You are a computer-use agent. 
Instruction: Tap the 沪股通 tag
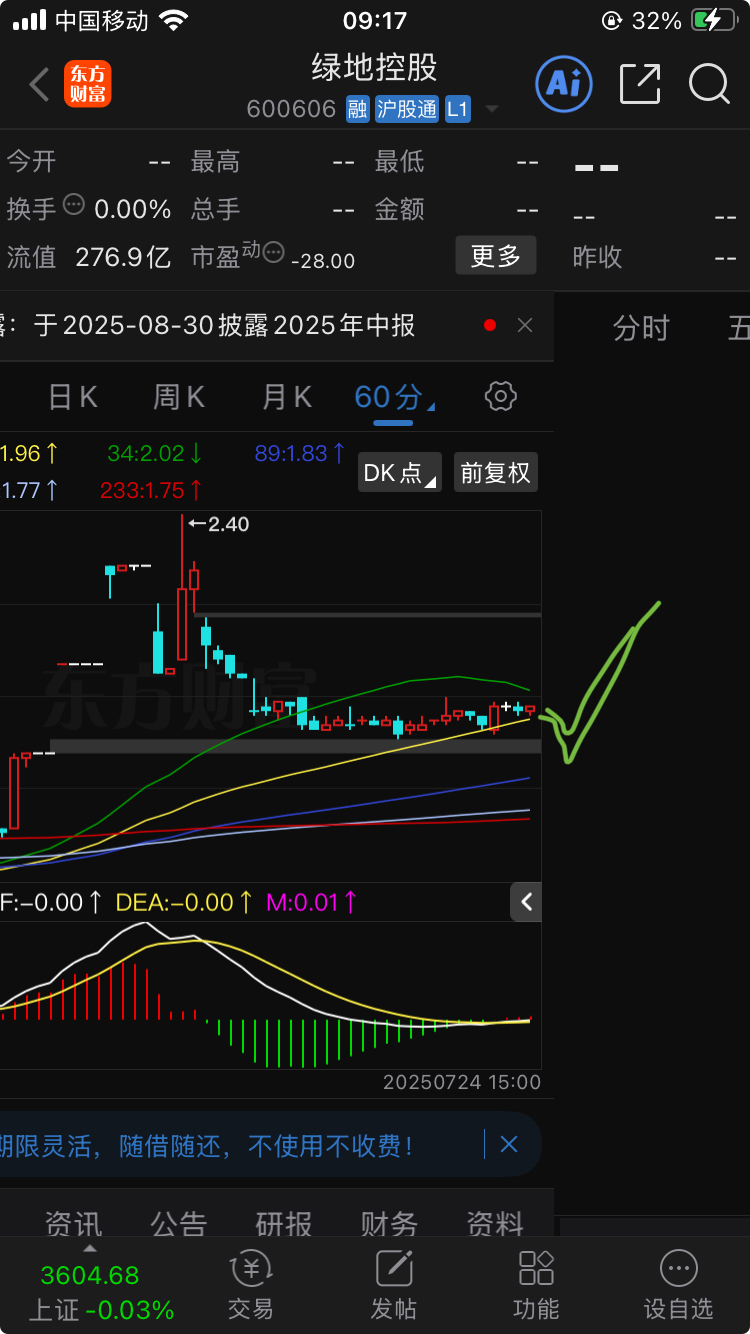407,109
